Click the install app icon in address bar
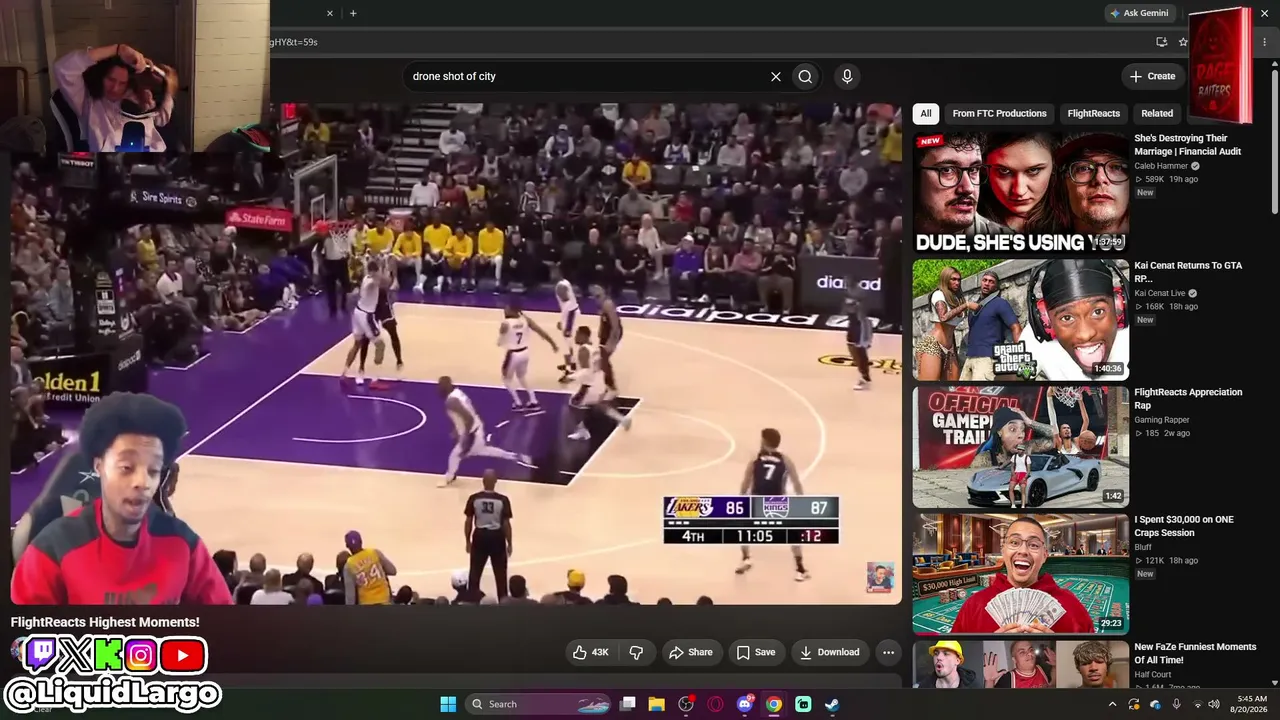Viewport: 1280px width, 720px height. tap(1161, 42)
